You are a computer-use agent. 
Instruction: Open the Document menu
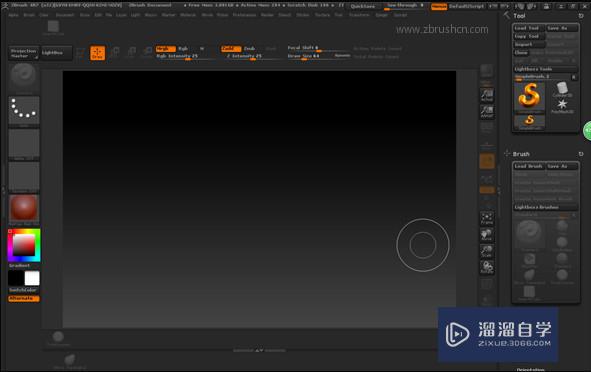[65, 15]
